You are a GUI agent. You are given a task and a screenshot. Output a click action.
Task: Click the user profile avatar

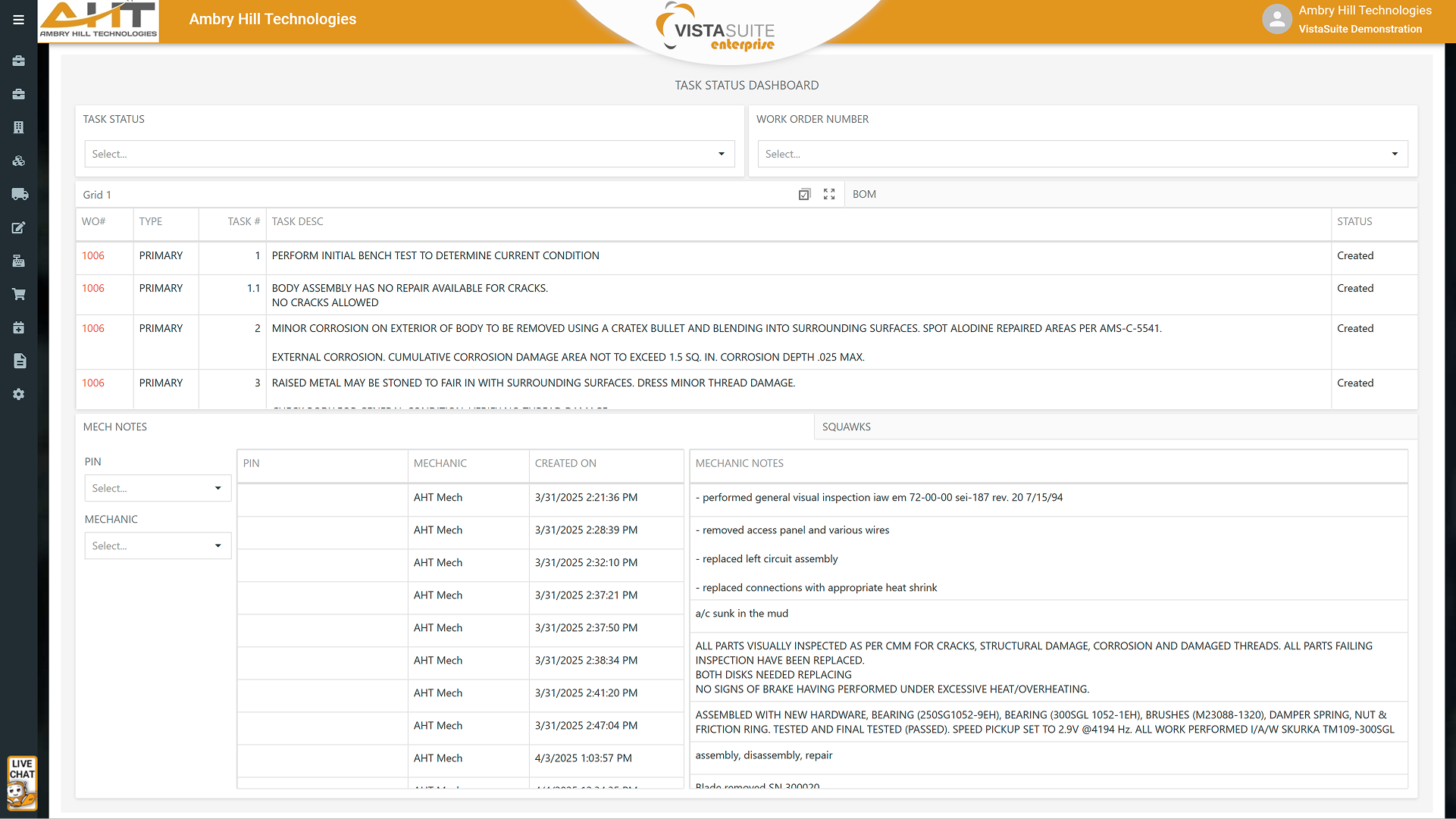click(x=1276, y=20)
